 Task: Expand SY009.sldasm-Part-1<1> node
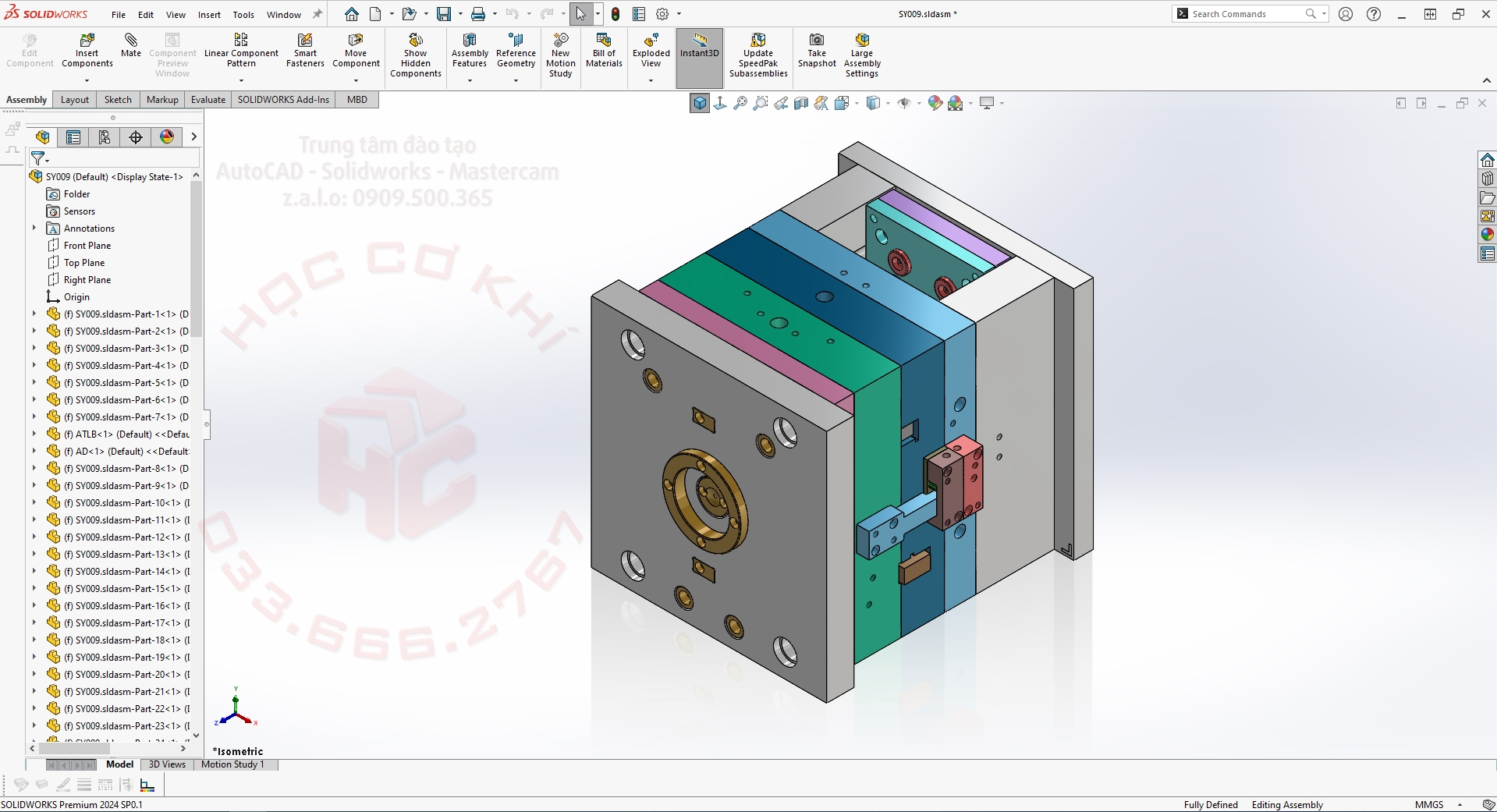click(34, 314)
